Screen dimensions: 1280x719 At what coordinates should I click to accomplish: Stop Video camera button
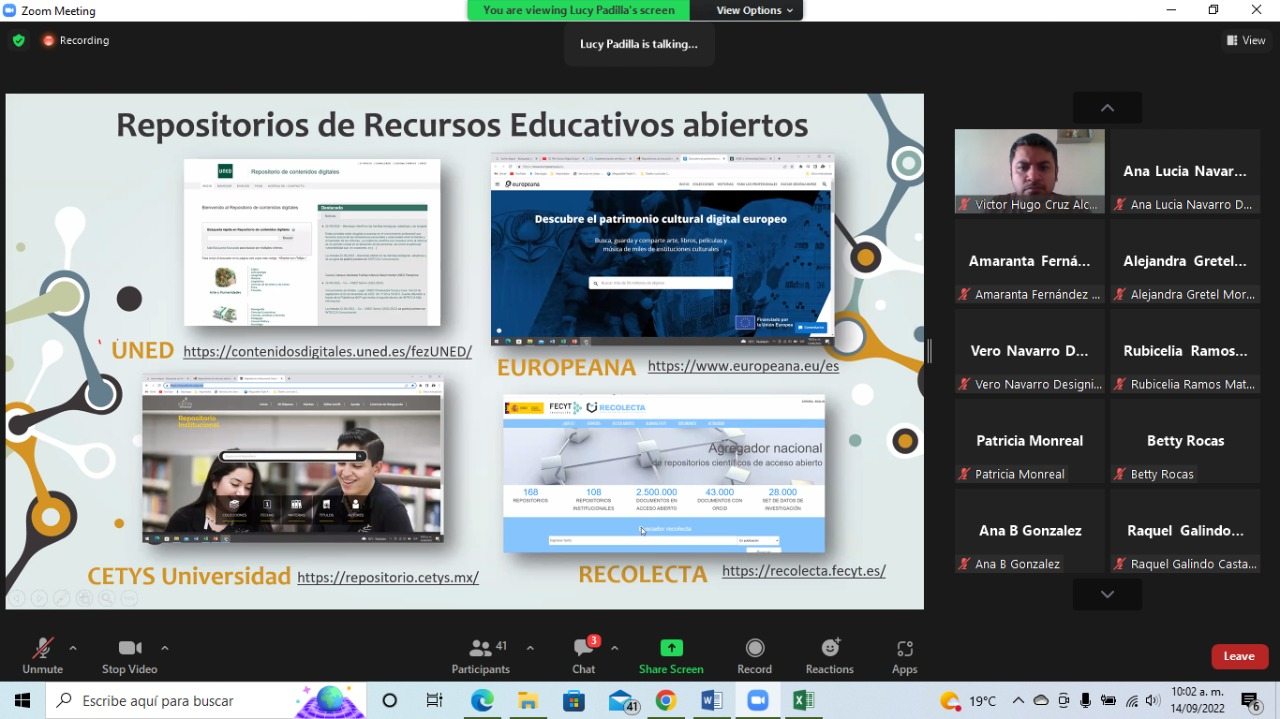coord(129,656)
